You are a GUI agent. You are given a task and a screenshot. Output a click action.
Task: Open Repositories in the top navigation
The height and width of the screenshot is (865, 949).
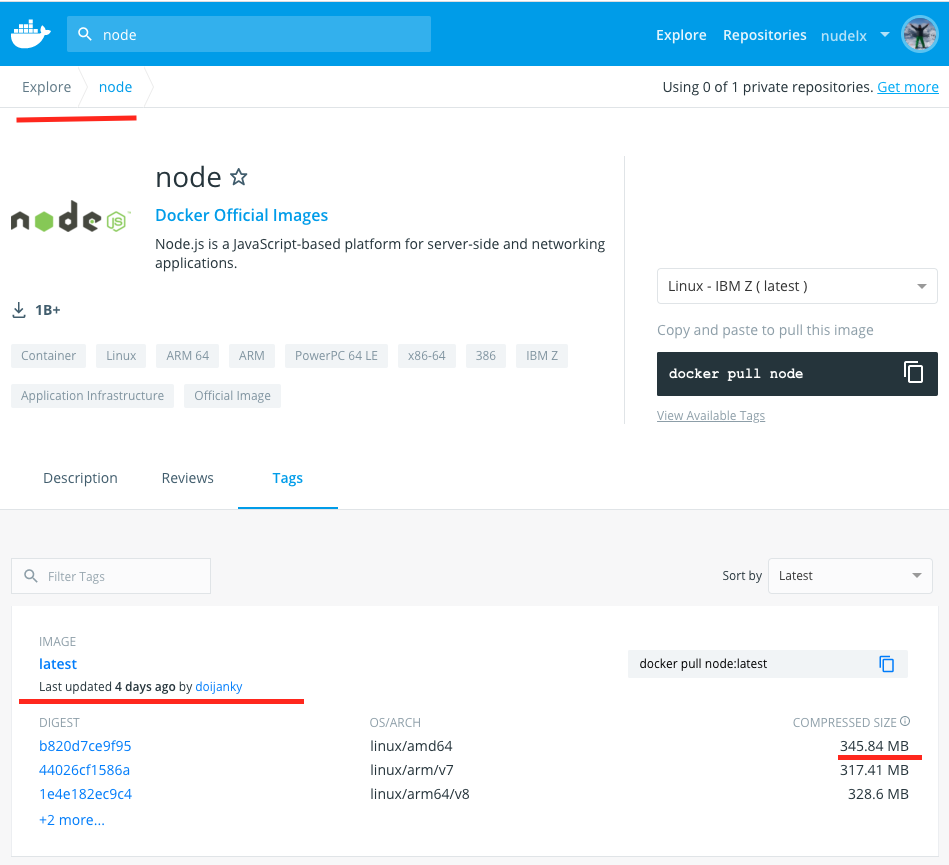[x=764, y=35]
